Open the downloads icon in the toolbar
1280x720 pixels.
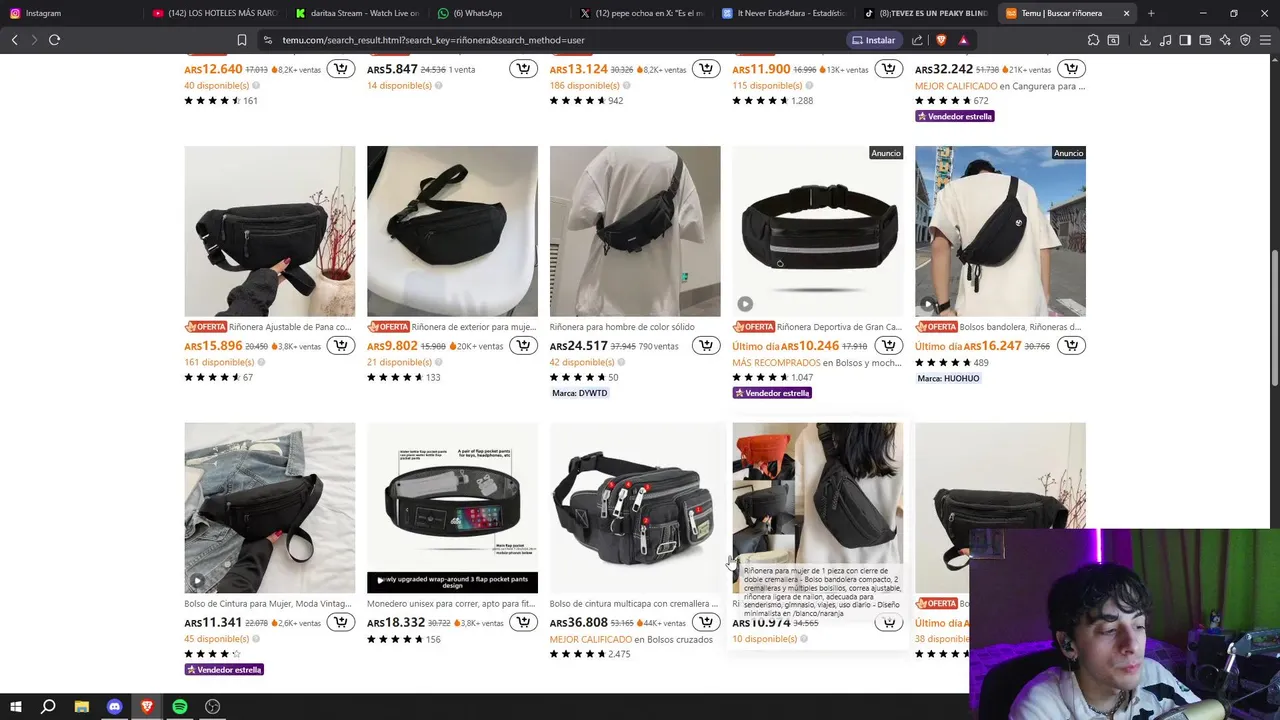pos(1145,40)
